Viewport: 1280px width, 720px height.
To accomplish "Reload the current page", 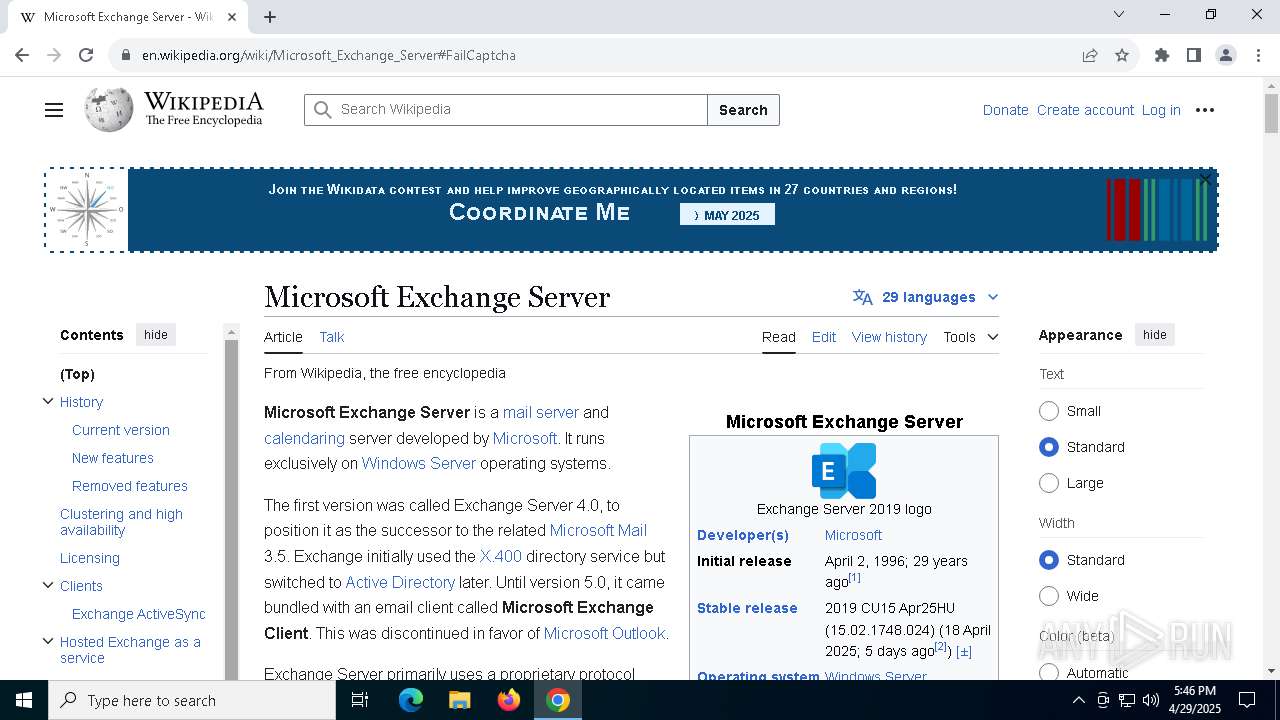I will point(86,55).
